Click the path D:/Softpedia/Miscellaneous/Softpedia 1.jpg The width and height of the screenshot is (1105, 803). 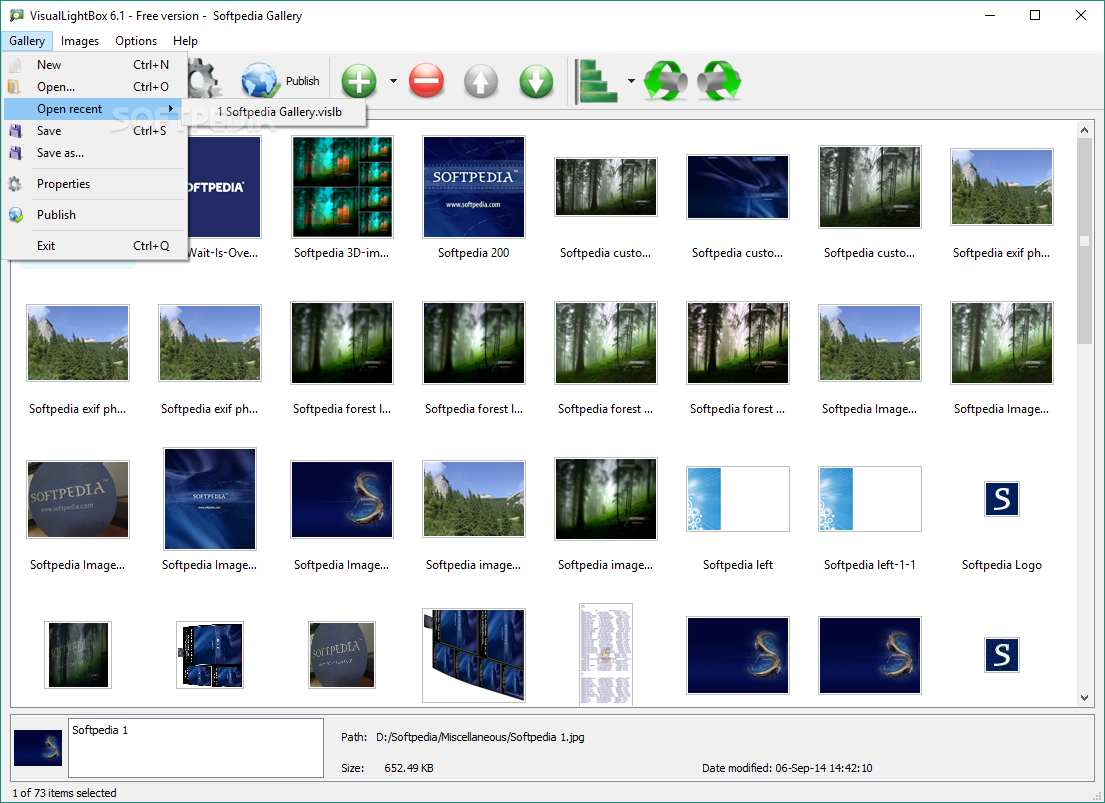[x=480, y=737]
